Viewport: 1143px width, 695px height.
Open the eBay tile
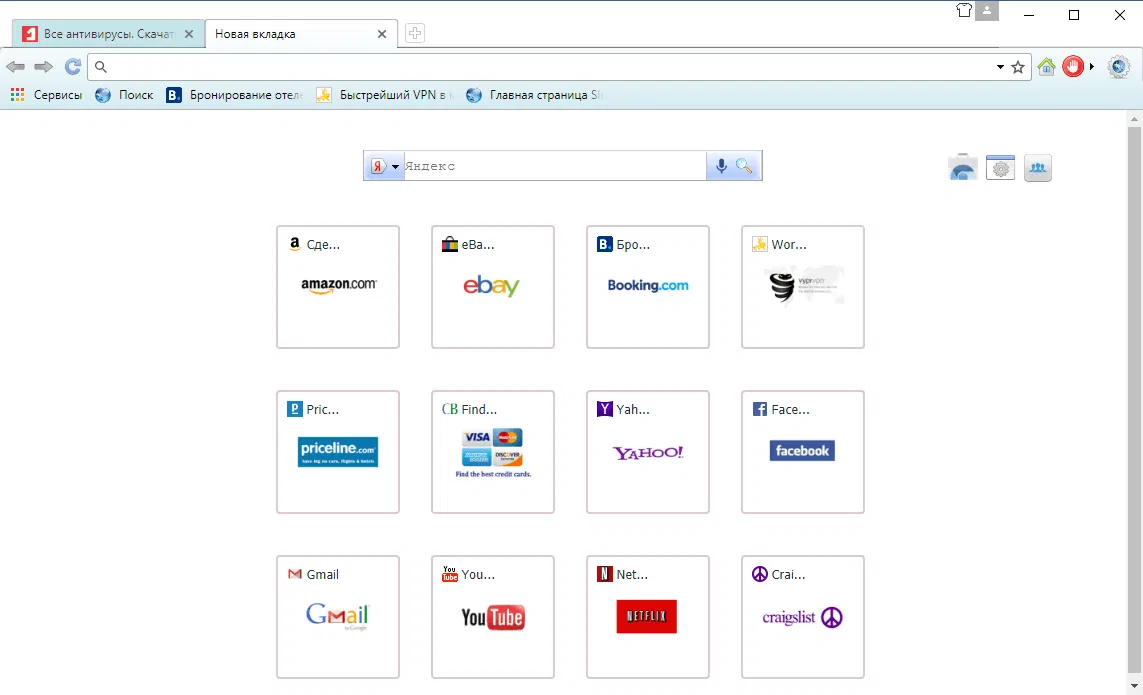[x=493, y=287]
